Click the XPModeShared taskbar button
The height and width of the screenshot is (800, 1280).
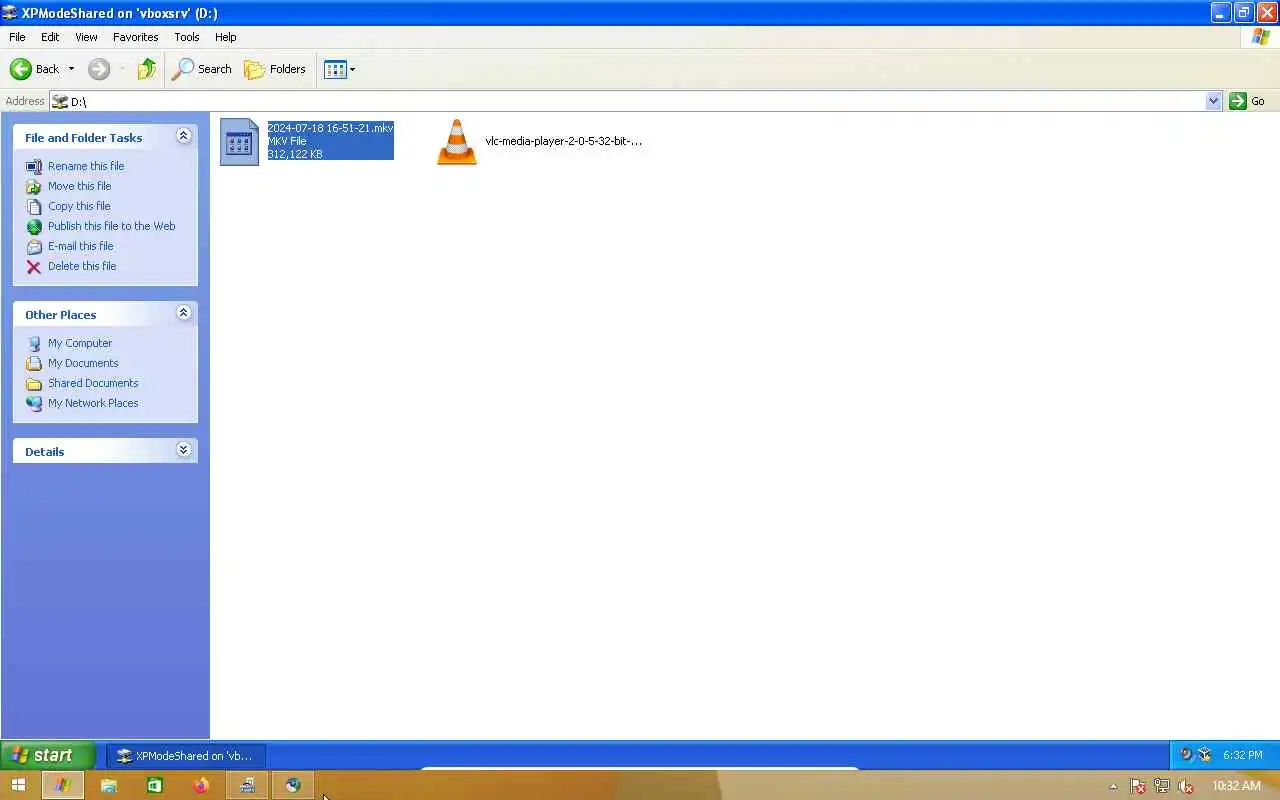tap(186, 756)
